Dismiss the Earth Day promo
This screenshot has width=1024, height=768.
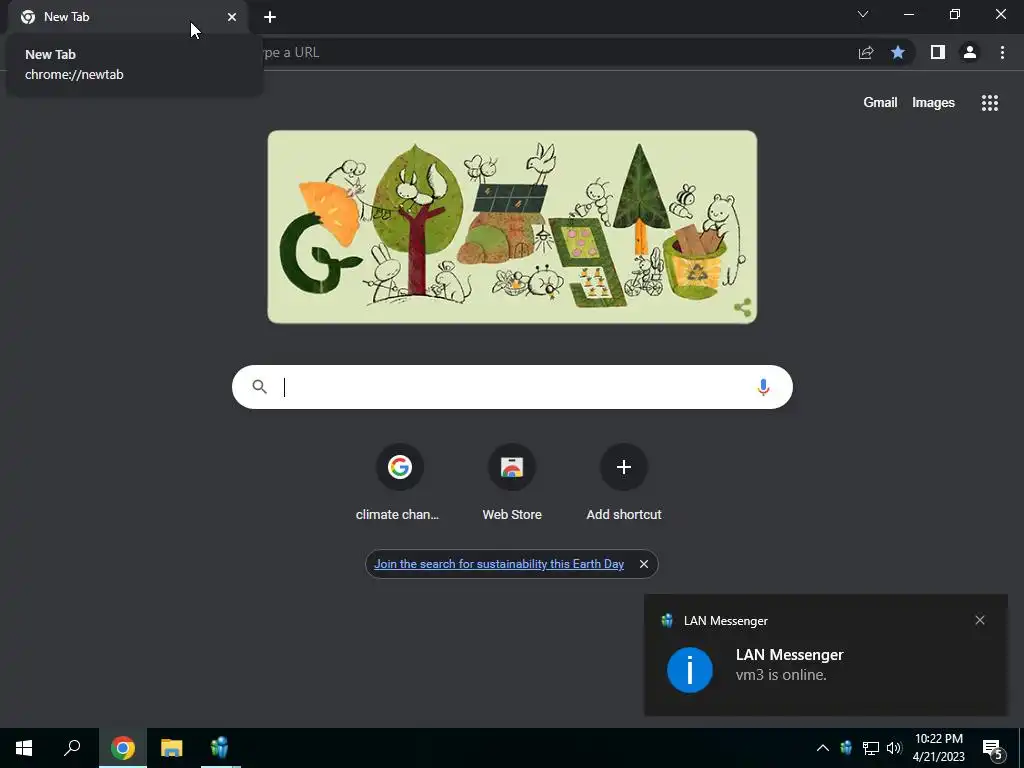pyautogui.click(x=644, y=564)
